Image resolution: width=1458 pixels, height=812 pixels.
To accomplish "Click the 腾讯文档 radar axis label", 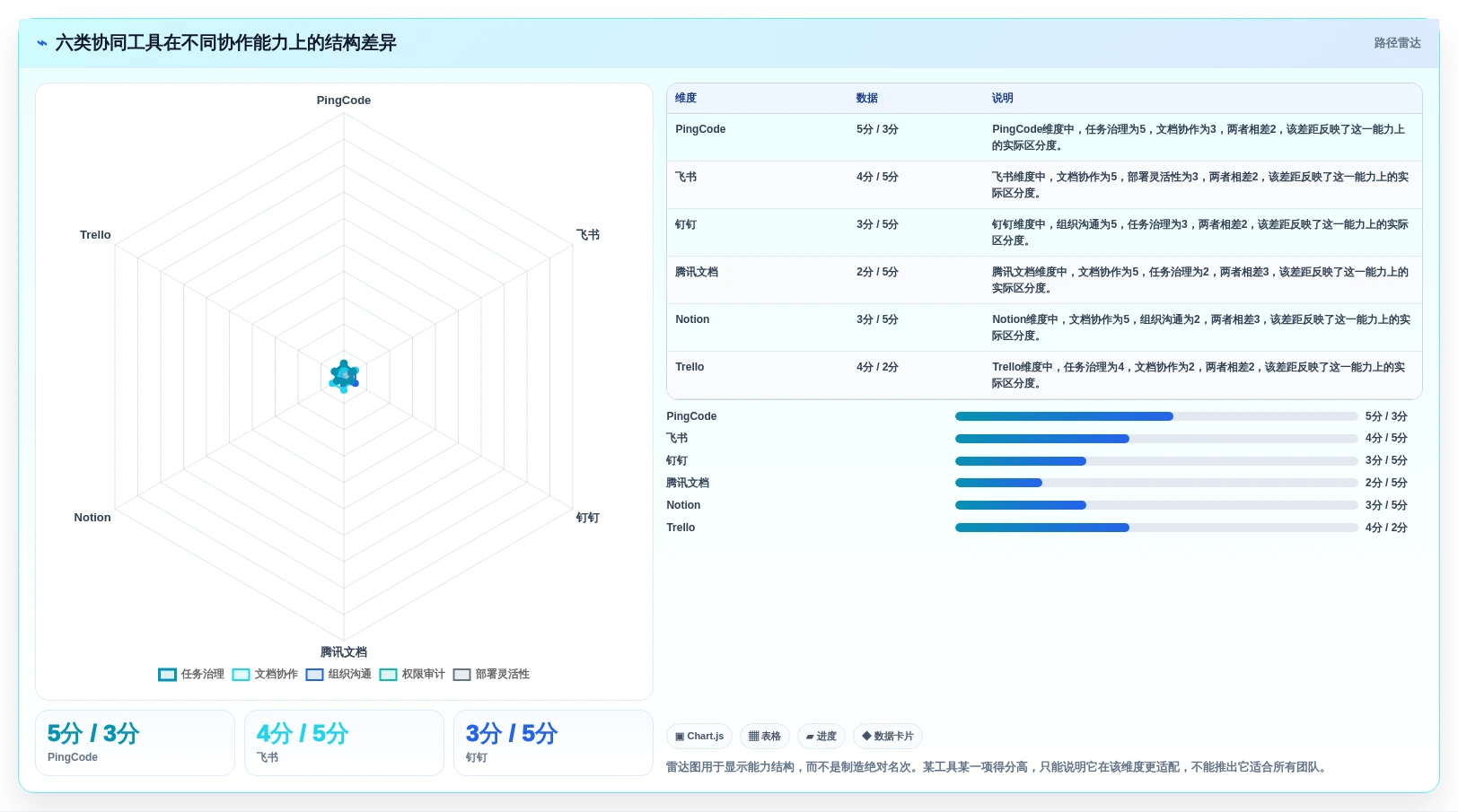I will click(x=344, y=652).
